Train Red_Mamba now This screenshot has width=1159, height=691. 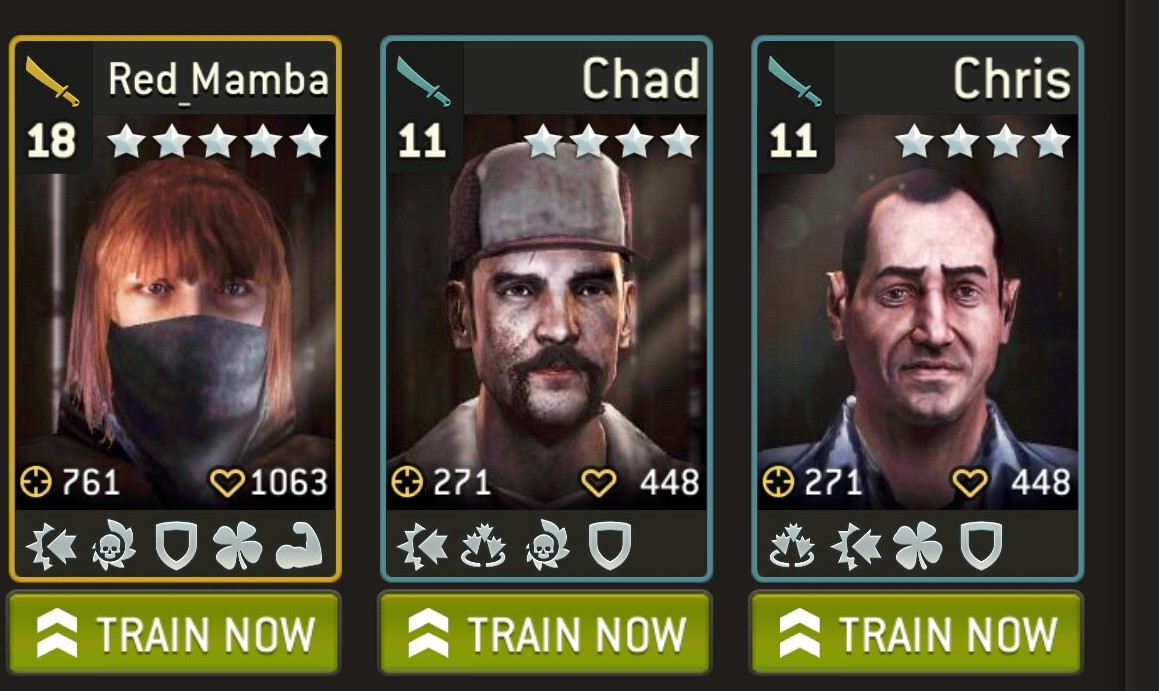point(174,633)
